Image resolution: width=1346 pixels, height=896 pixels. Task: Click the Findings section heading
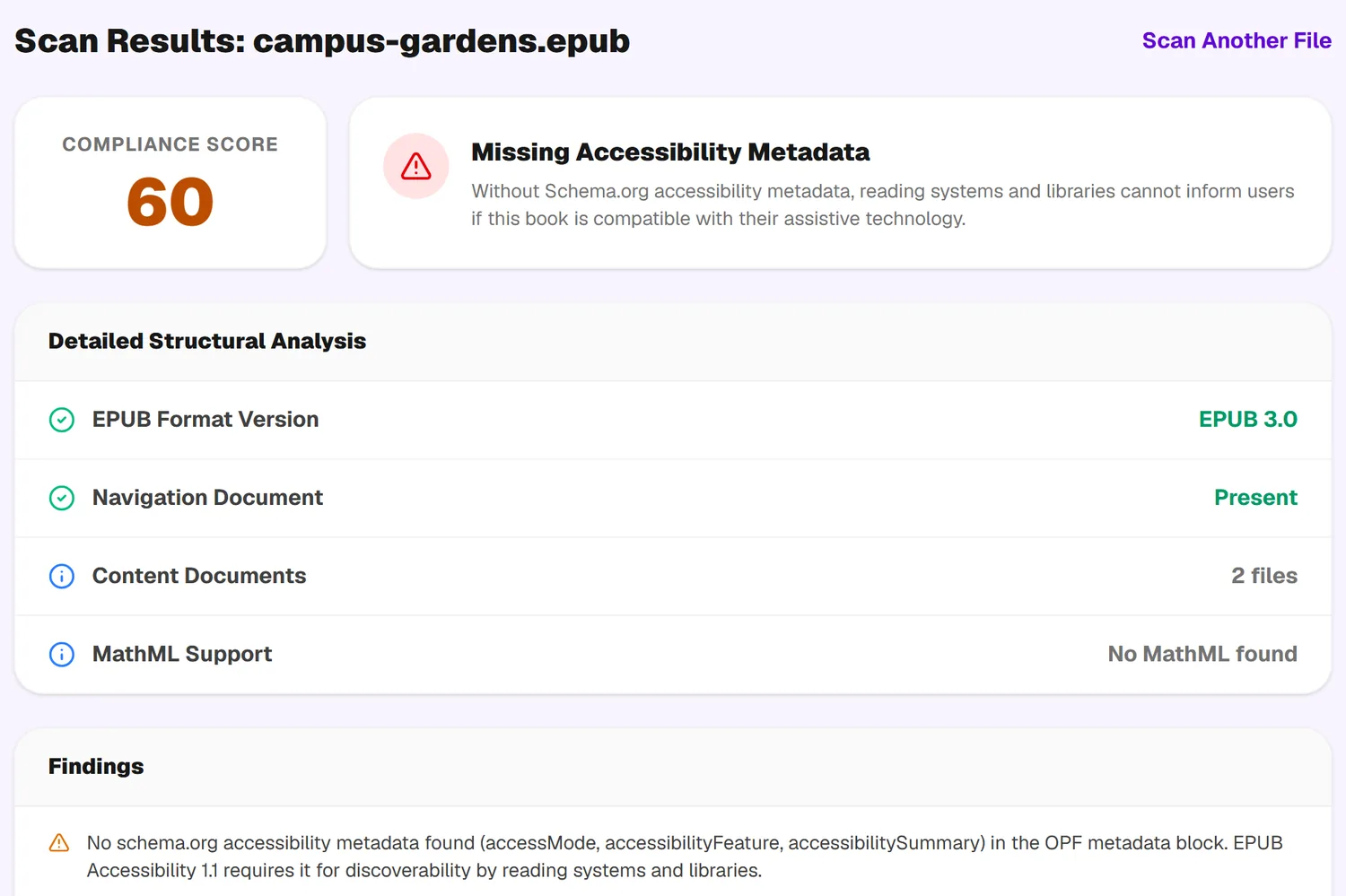[x=96, y=766]
